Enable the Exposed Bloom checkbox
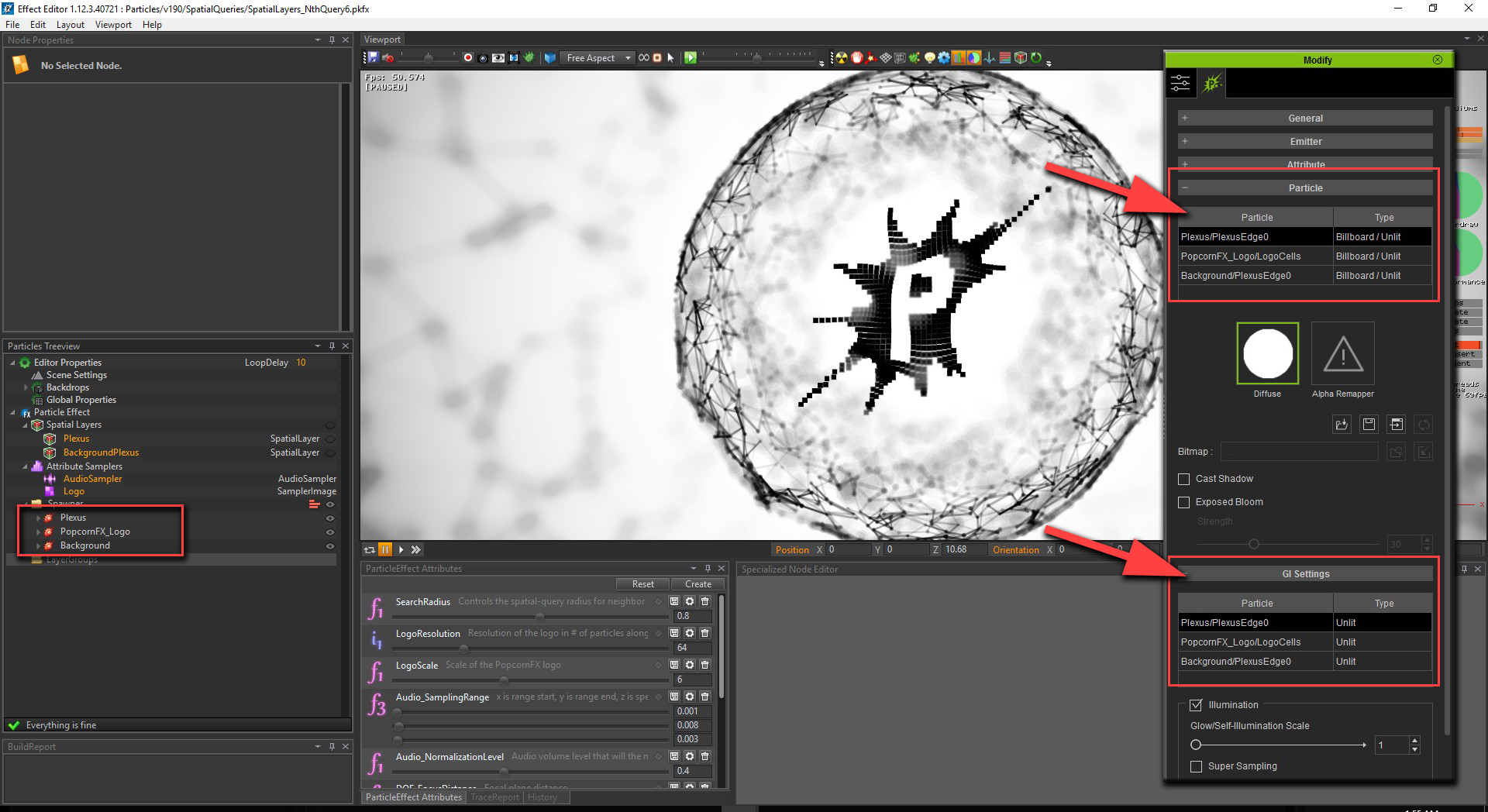1488x812 pixels. click(x=1183, y=502)
